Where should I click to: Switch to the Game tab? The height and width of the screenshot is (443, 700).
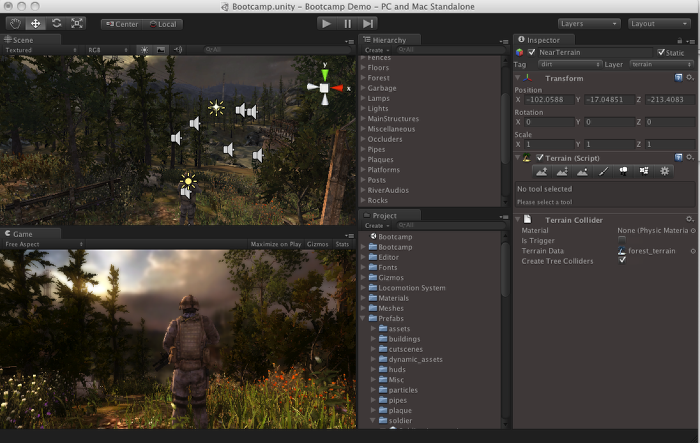click(20, 234)
